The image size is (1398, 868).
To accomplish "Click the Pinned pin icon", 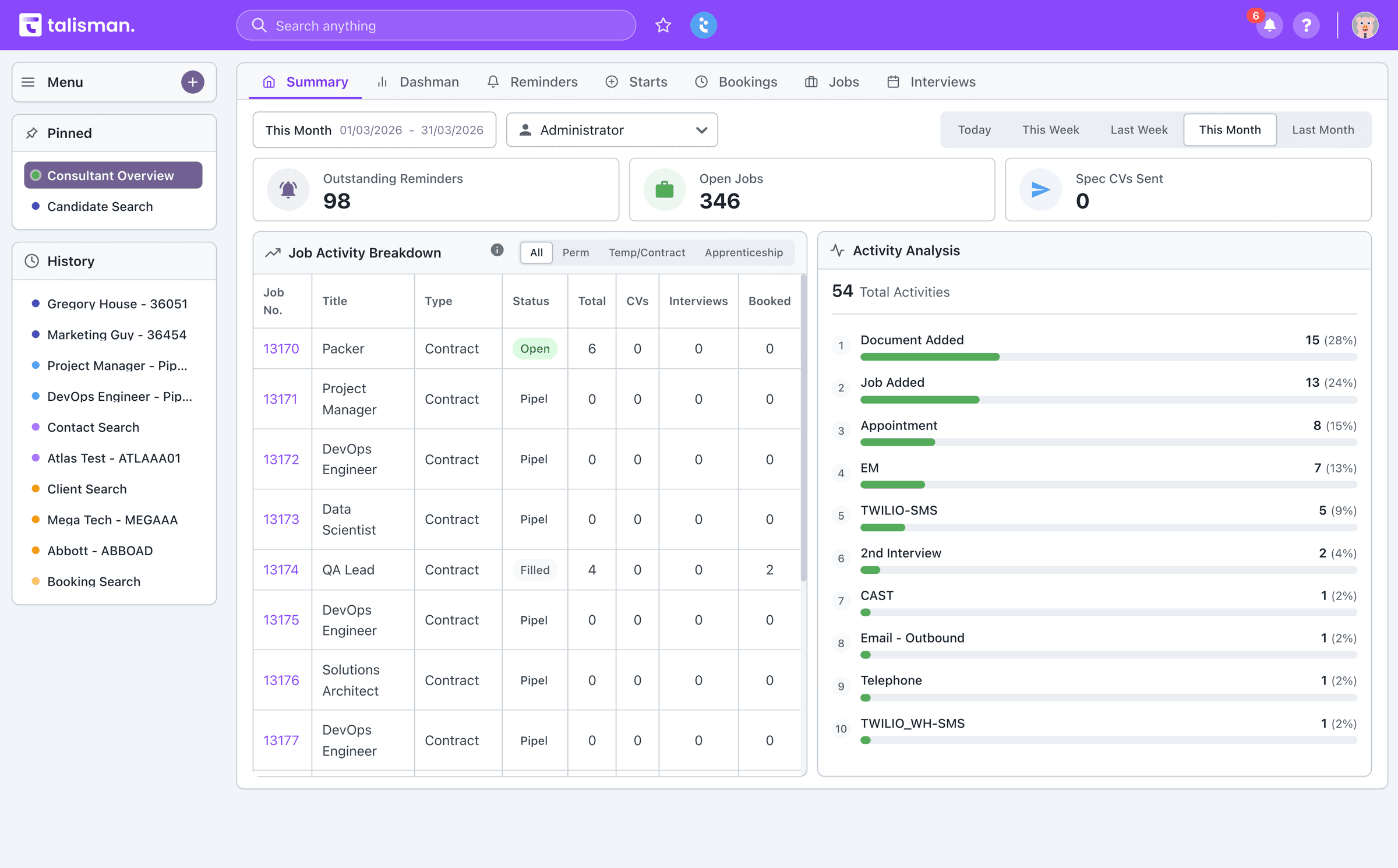I will pyautogui.click(x=32, y=133).
